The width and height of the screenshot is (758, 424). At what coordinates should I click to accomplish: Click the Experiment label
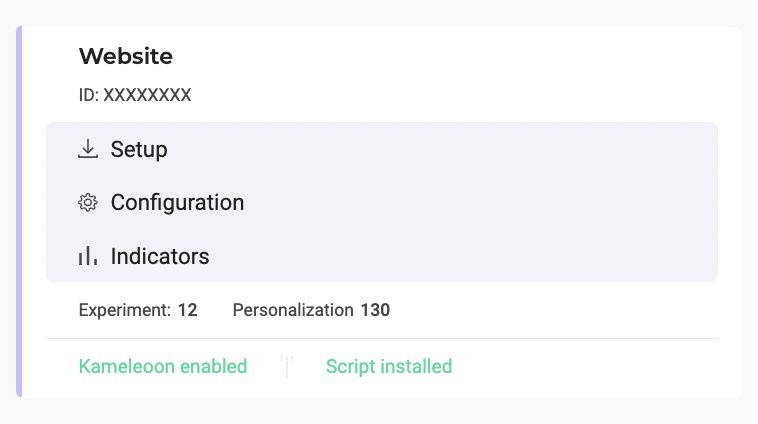point(125,310)
